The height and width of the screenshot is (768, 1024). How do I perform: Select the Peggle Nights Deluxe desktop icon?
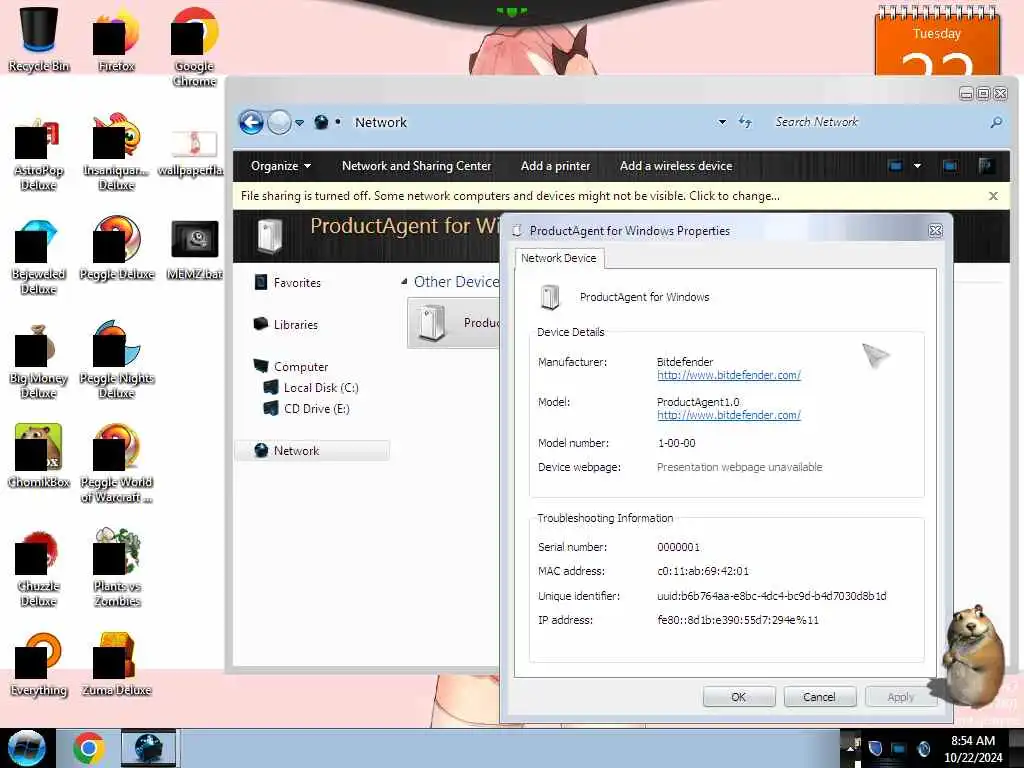116,361
